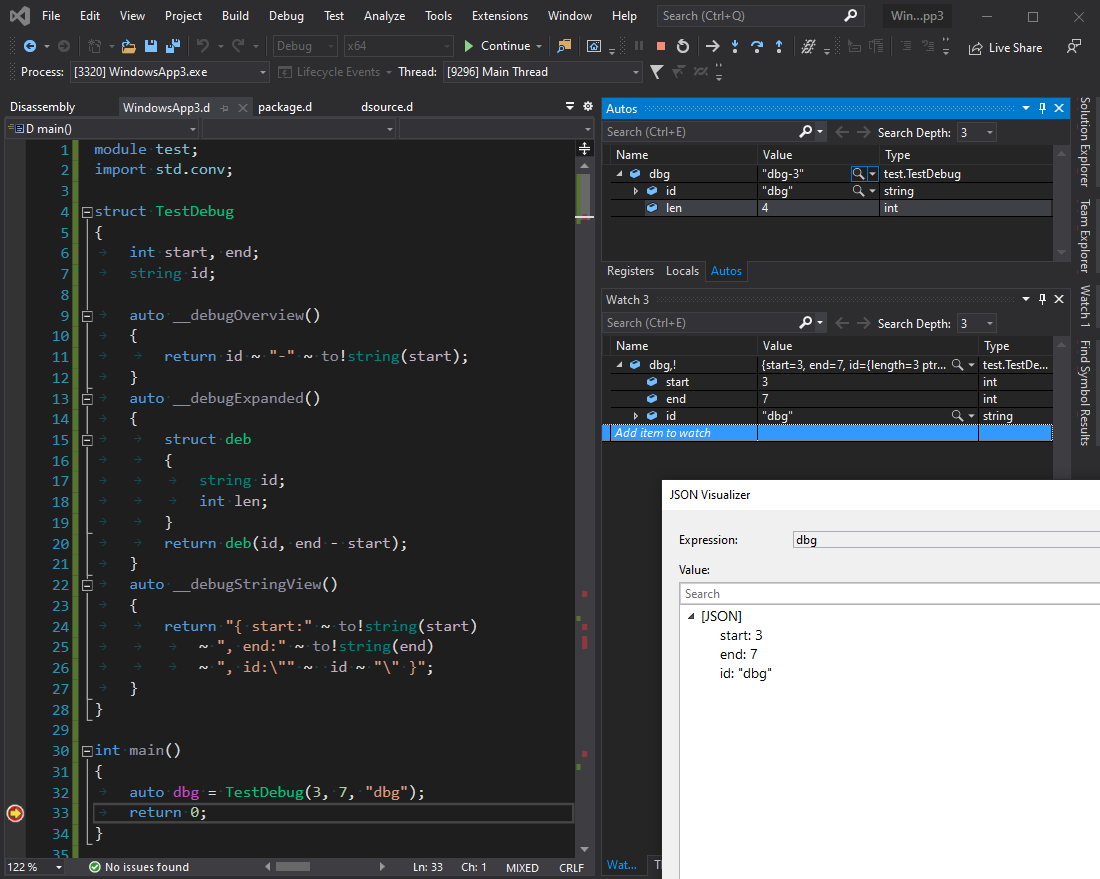This screenshot has width=1100, height=879.
Task: Open the Find Symbol Results side tab
Action: (1085, 393)
